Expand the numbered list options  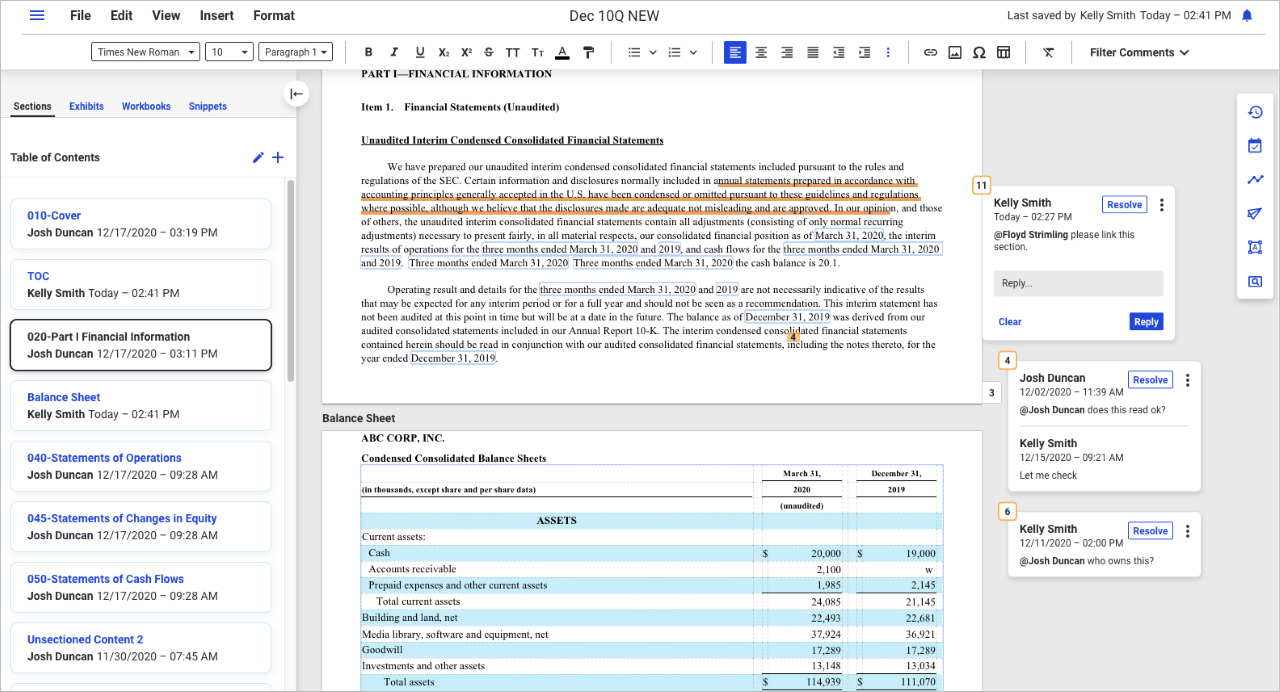(693, 52)
